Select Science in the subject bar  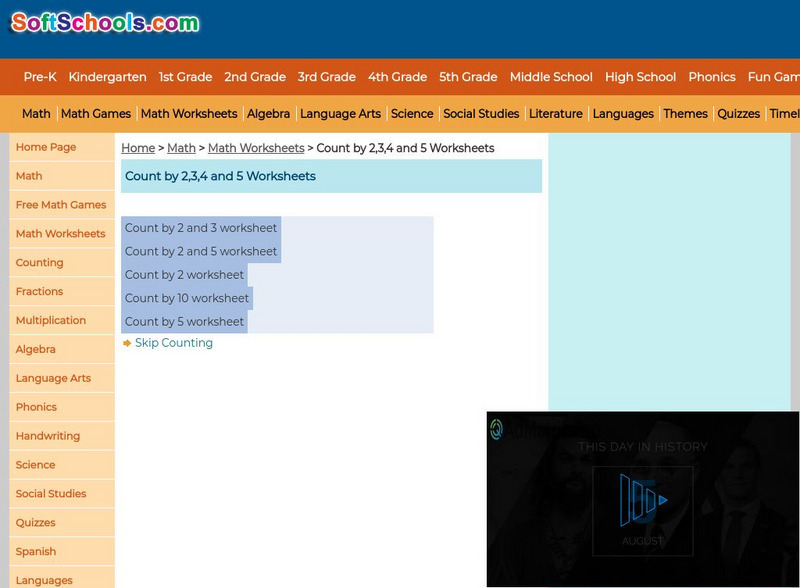[x=412, y=114]
